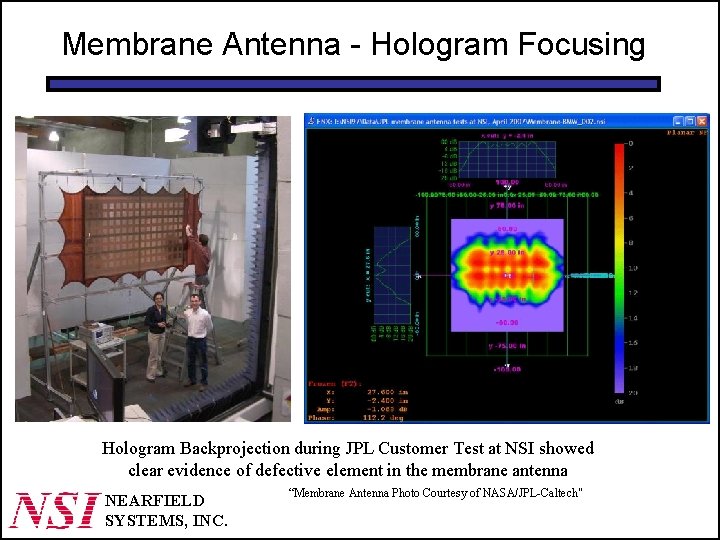
Task: Maximize the NSI hologram plot window
Action: (x=690, y=121)
